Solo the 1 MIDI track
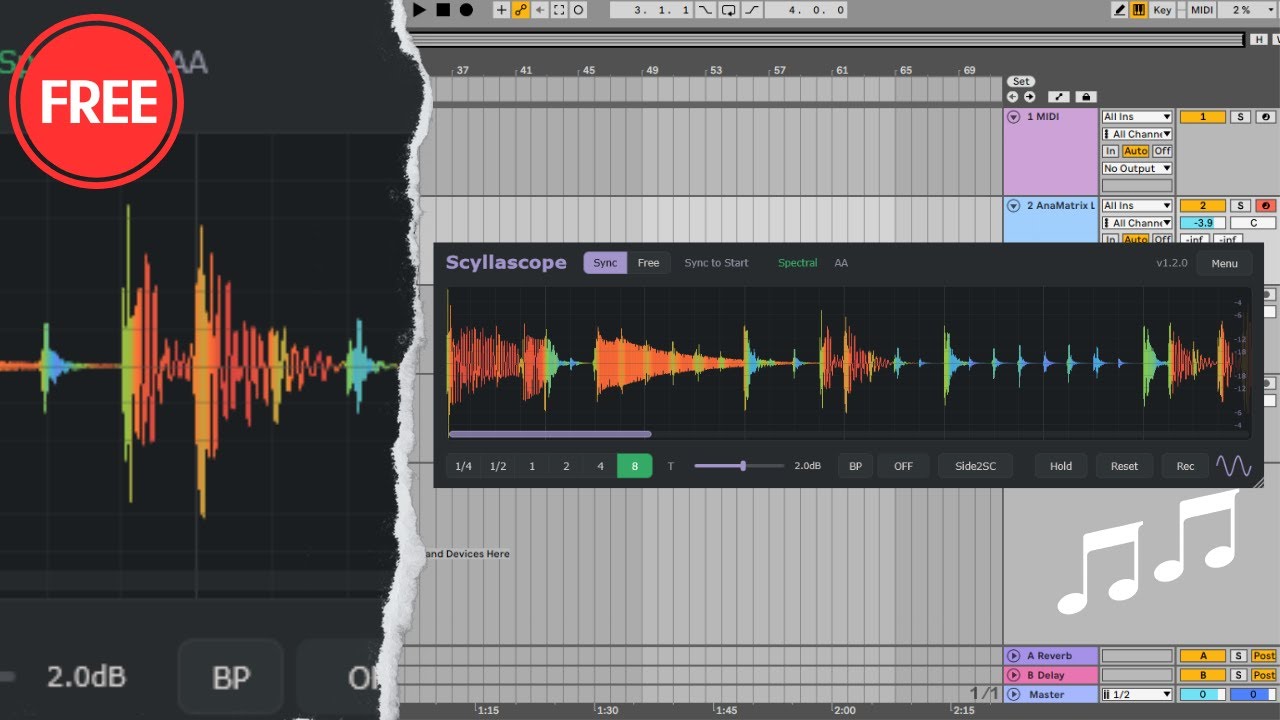This screenshot has height=720, width=1280. (1240, 117)
